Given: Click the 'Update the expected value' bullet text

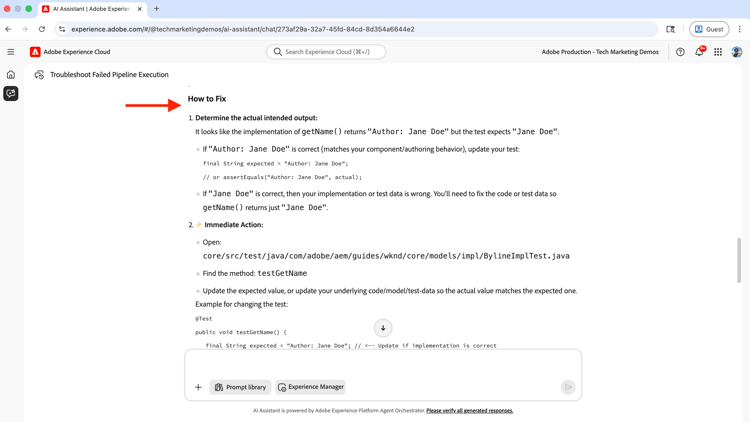Looking at the screenshot, I should tap(390, 291).
